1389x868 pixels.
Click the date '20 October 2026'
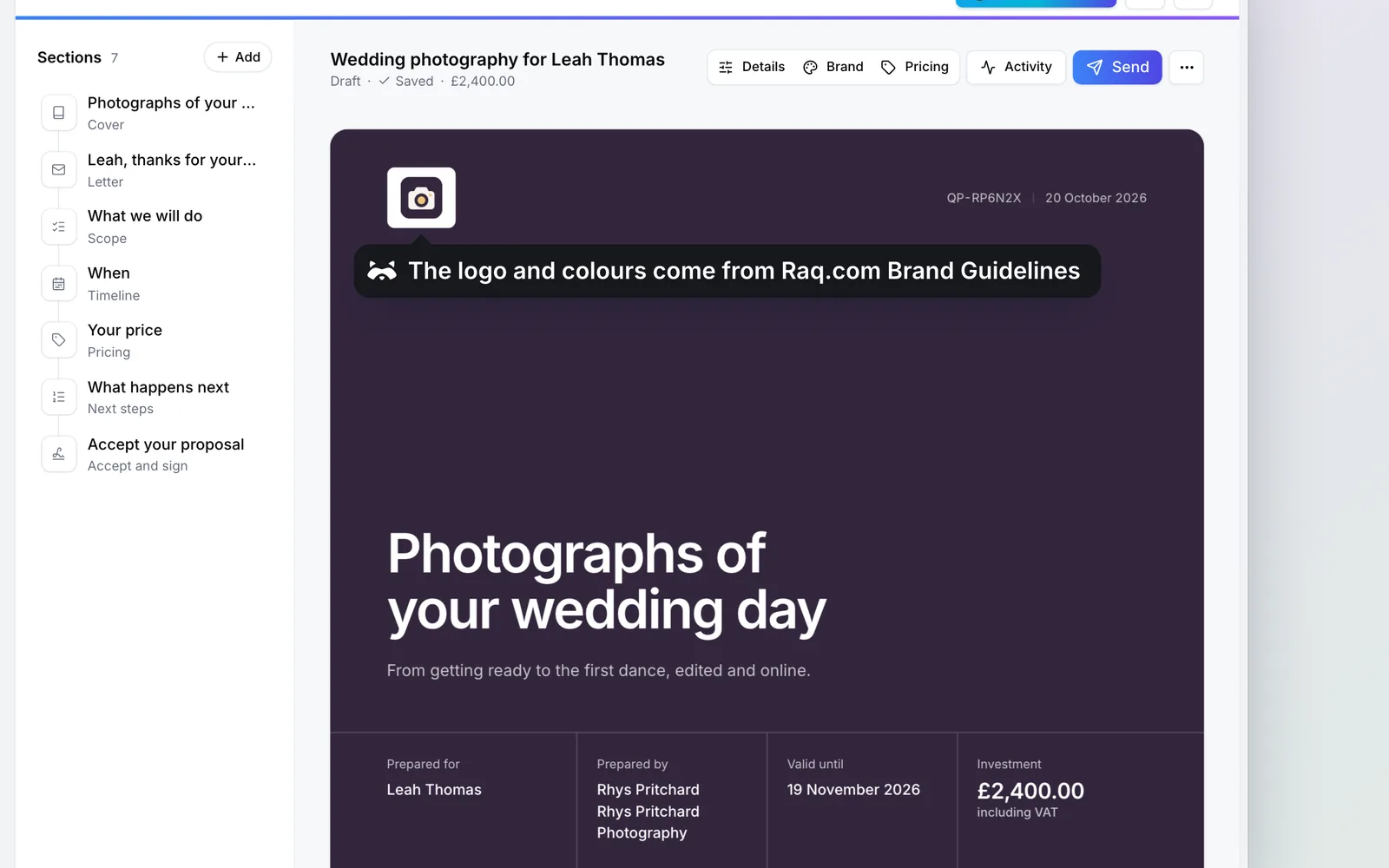tap(1096, 198)
